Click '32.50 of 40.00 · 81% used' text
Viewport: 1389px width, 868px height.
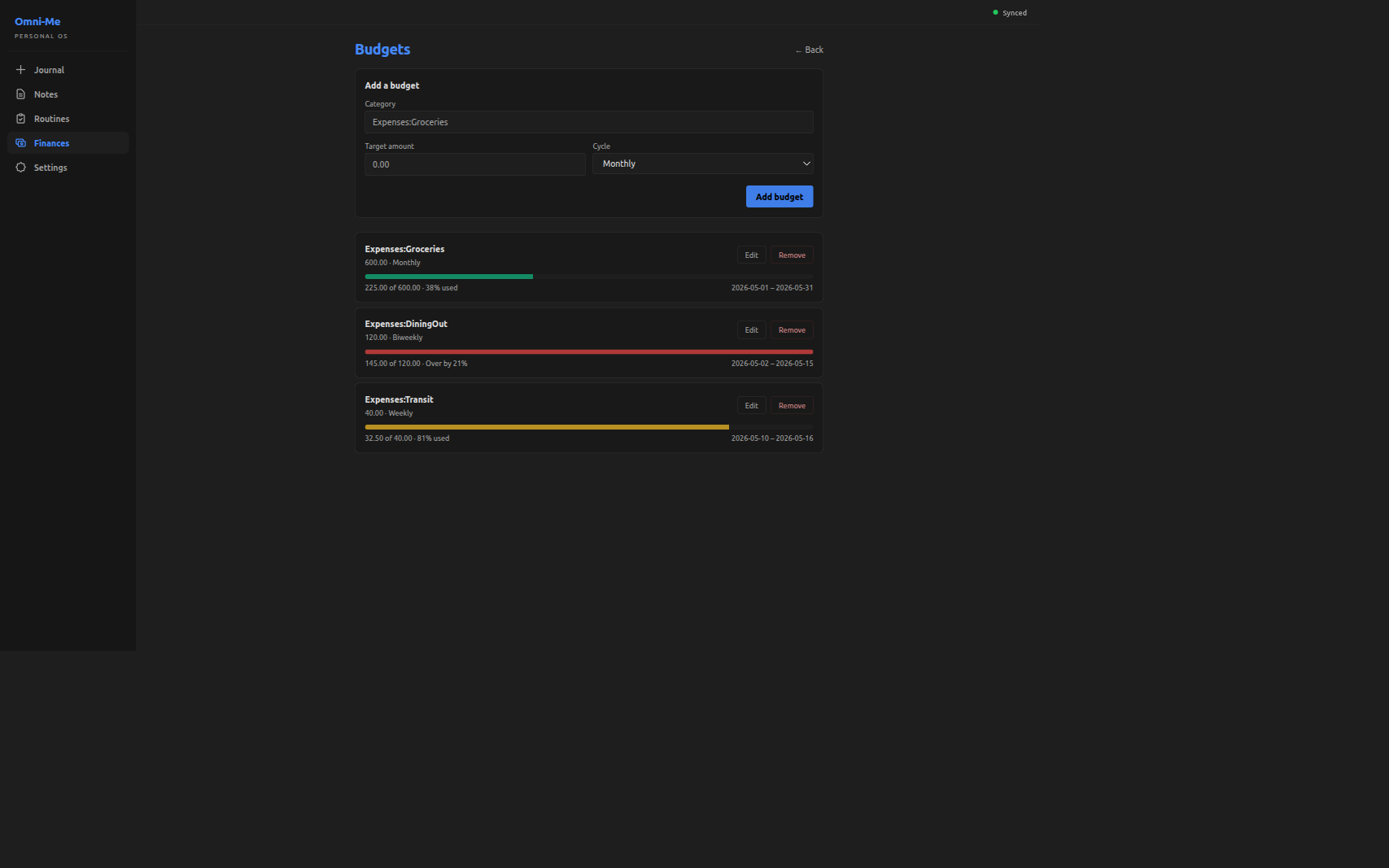pyautogui.click(x=407, y=438)
